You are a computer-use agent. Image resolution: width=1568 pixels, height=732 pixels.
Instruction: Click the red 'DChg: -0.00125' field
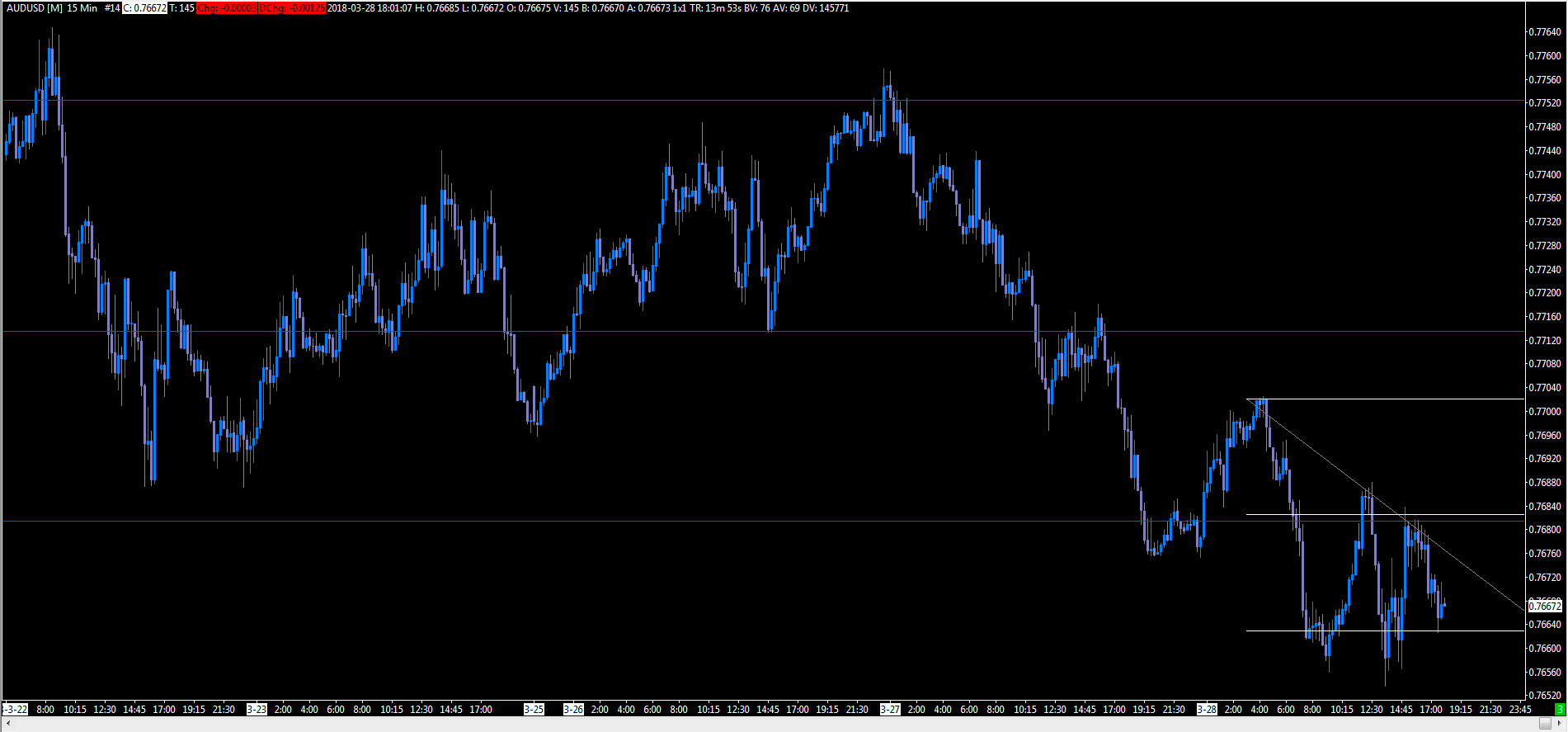(x=292, y=8)
